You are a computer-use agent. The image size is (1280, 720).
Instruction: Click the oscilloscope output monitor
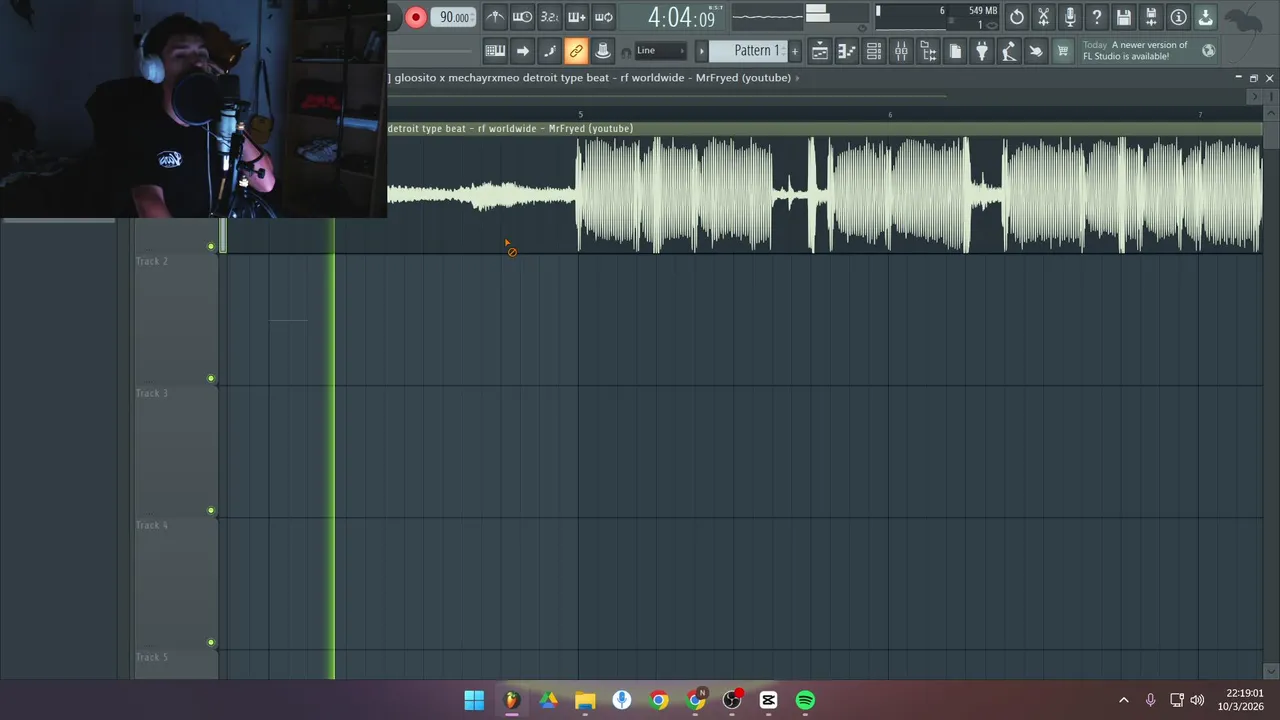click(768, 16)
